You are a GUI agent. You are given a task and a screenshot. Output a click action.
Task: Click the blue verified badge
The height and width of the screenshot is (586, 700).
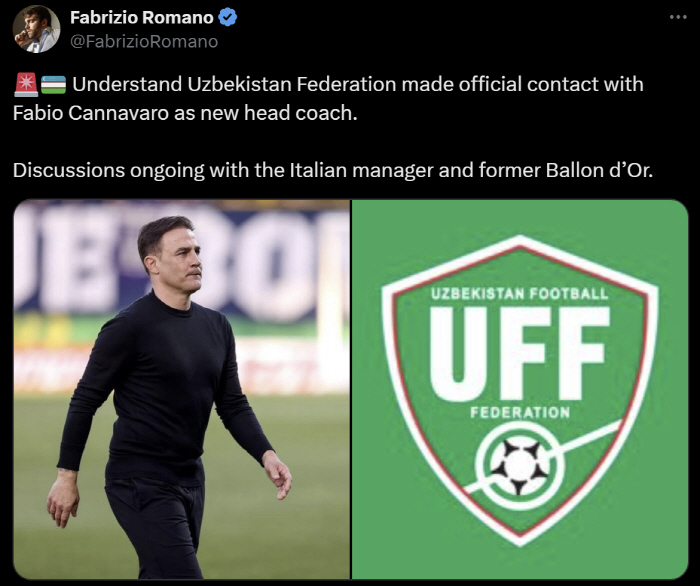[x=226, y=18]
